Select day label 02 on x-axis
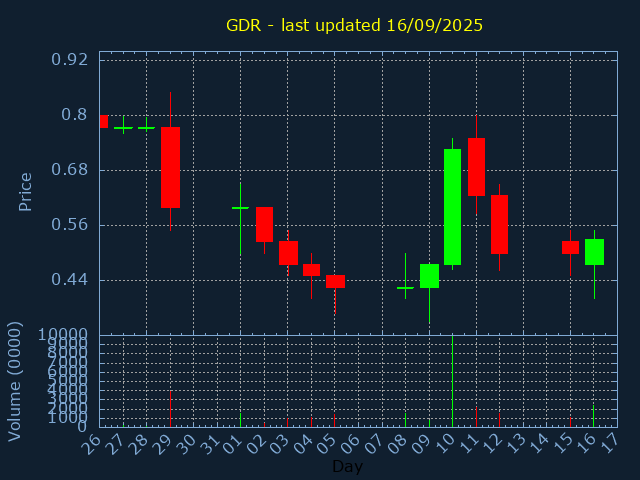 coord(256,444)
